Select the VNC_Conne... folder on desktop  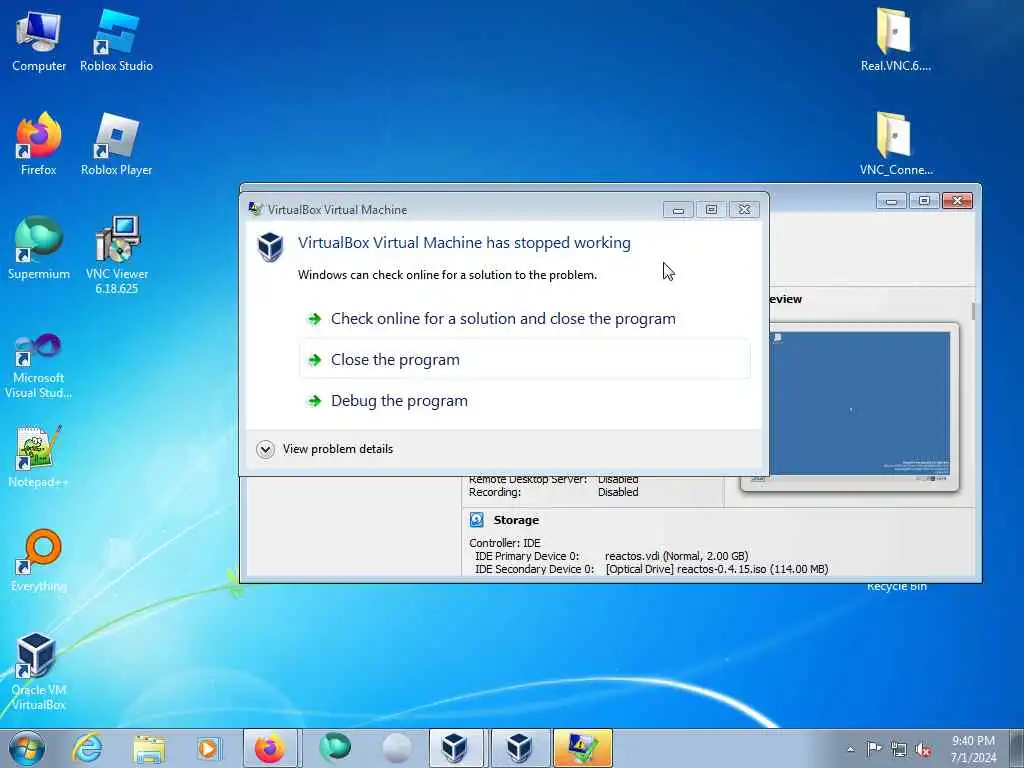pyautogui.click(x=895, y=144)
